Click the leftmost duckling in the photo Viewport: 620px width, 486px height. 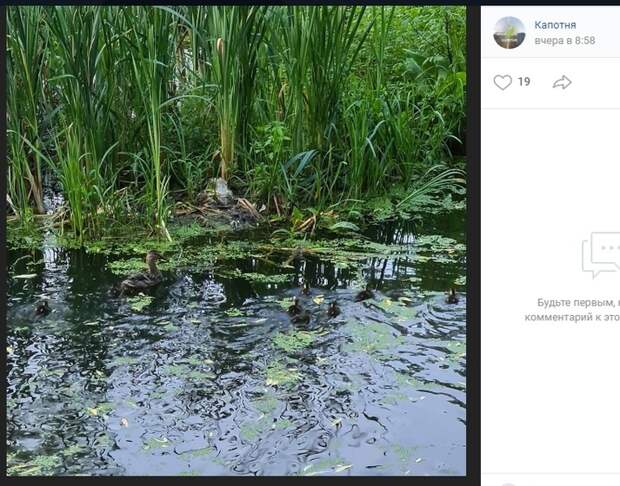point(42,308)
